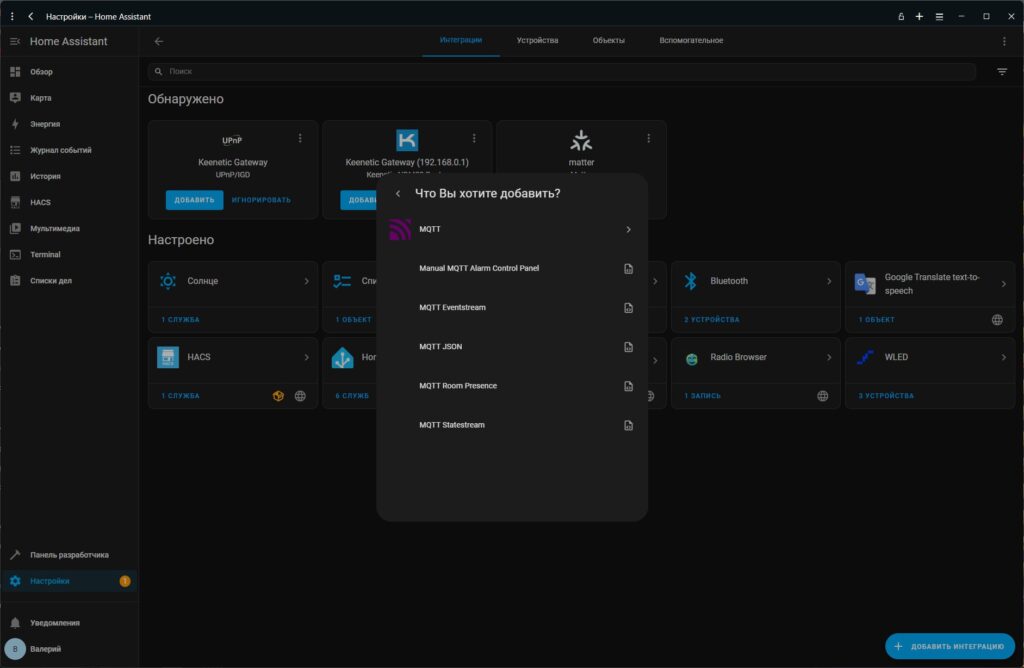Ignore the discovered UPnP Keenetic Gateway

click(261, 200)
